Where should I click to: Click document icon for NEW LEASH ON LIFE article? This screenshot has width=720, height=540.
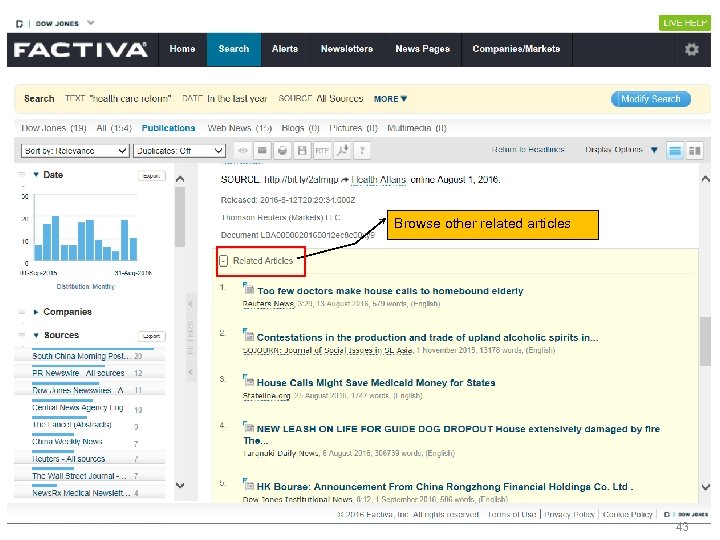(248, 427)
